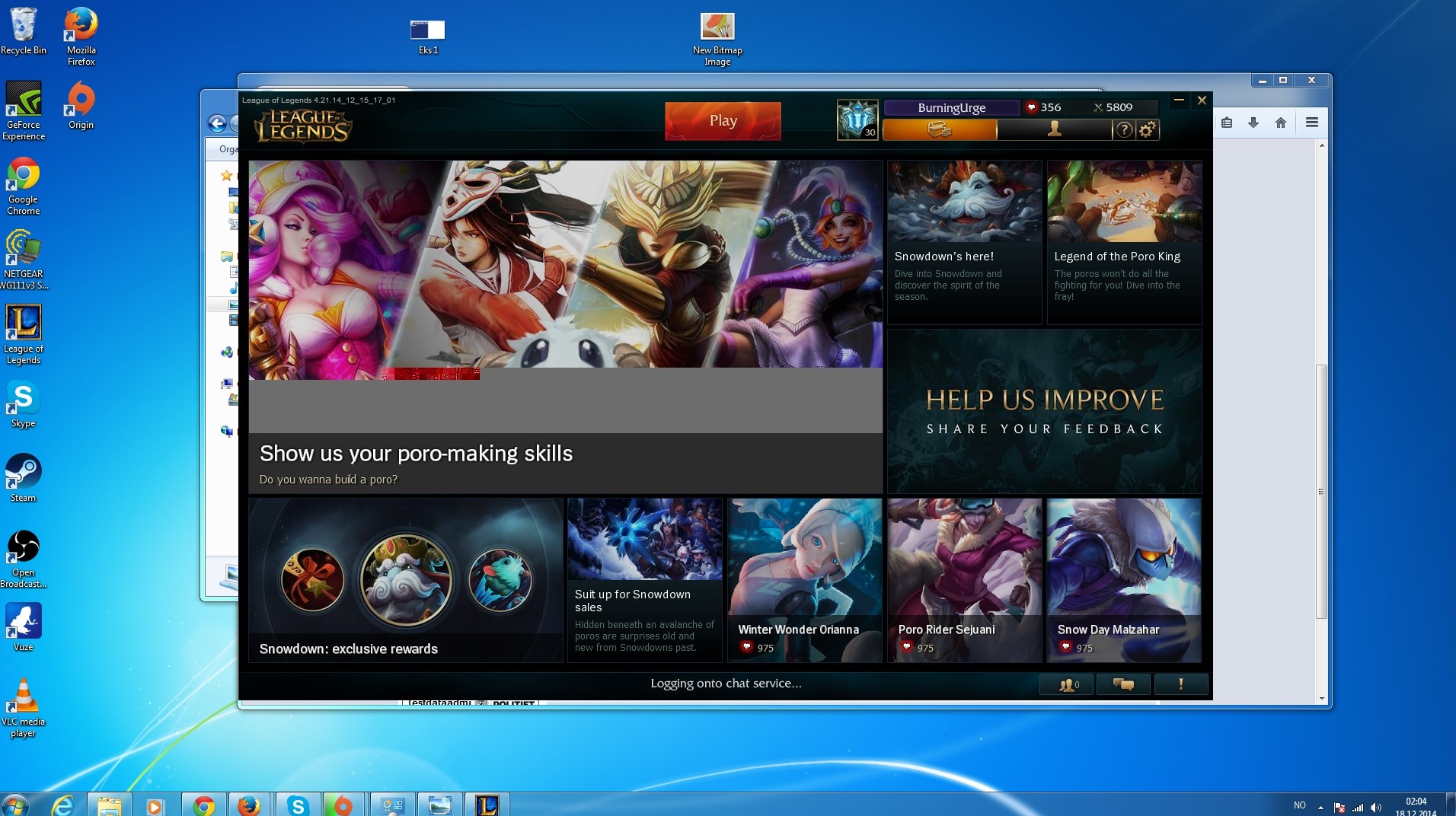Select the New Bitmap Image desktop file

717,40
